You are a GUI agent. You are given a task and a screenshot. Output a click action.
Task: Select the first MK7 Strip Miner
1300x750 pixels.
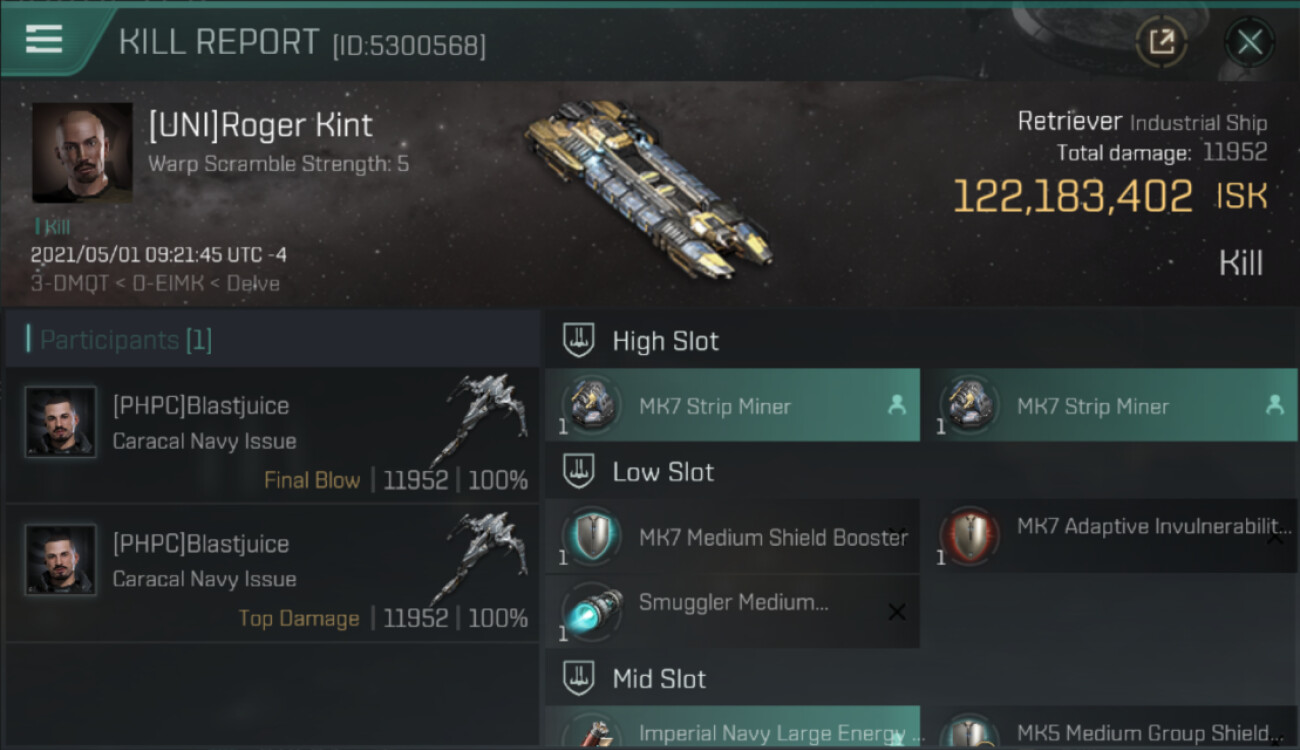click(732, 406)
